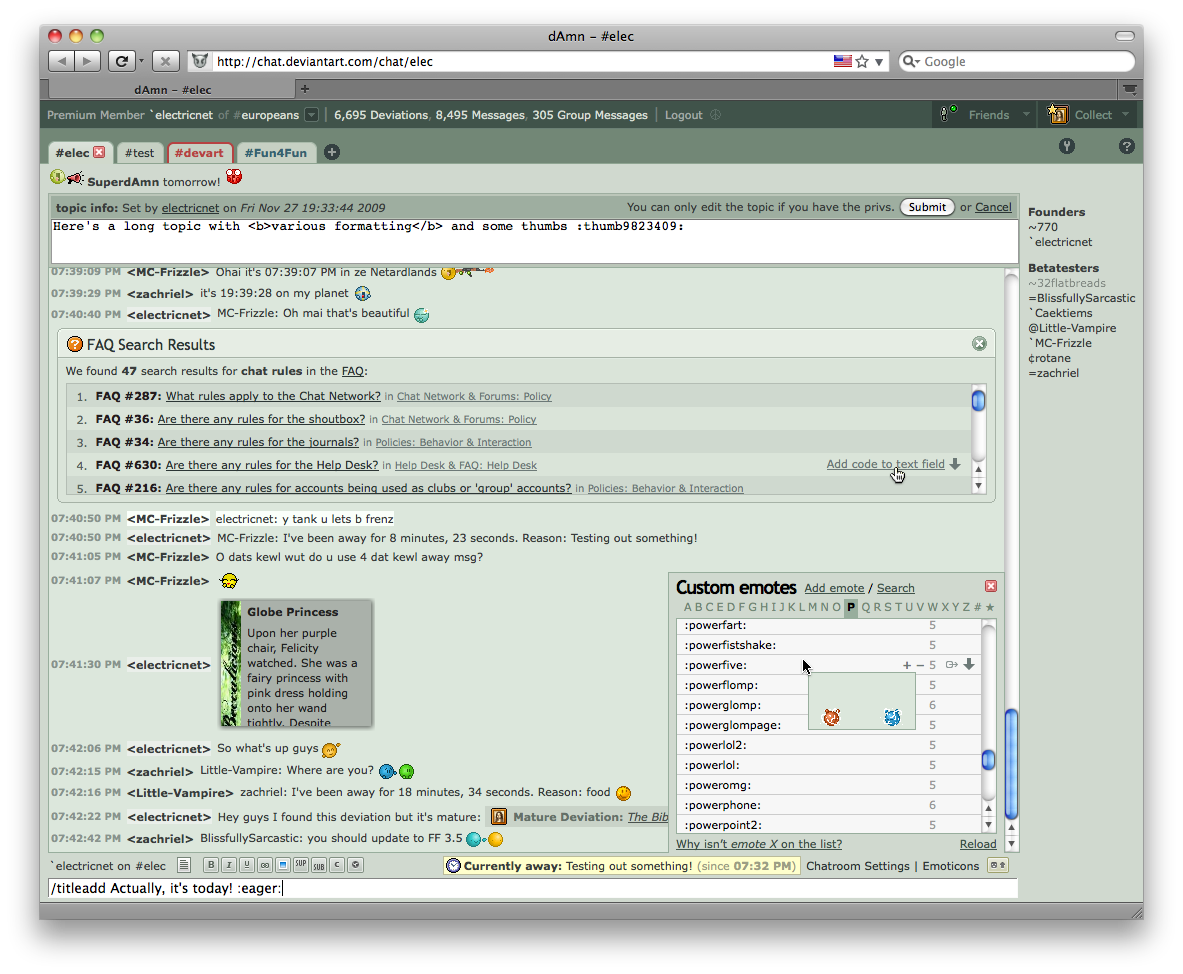Toggle italic formatting button
The width and height of the screenshot is (1183, 974).
point(229,865)
